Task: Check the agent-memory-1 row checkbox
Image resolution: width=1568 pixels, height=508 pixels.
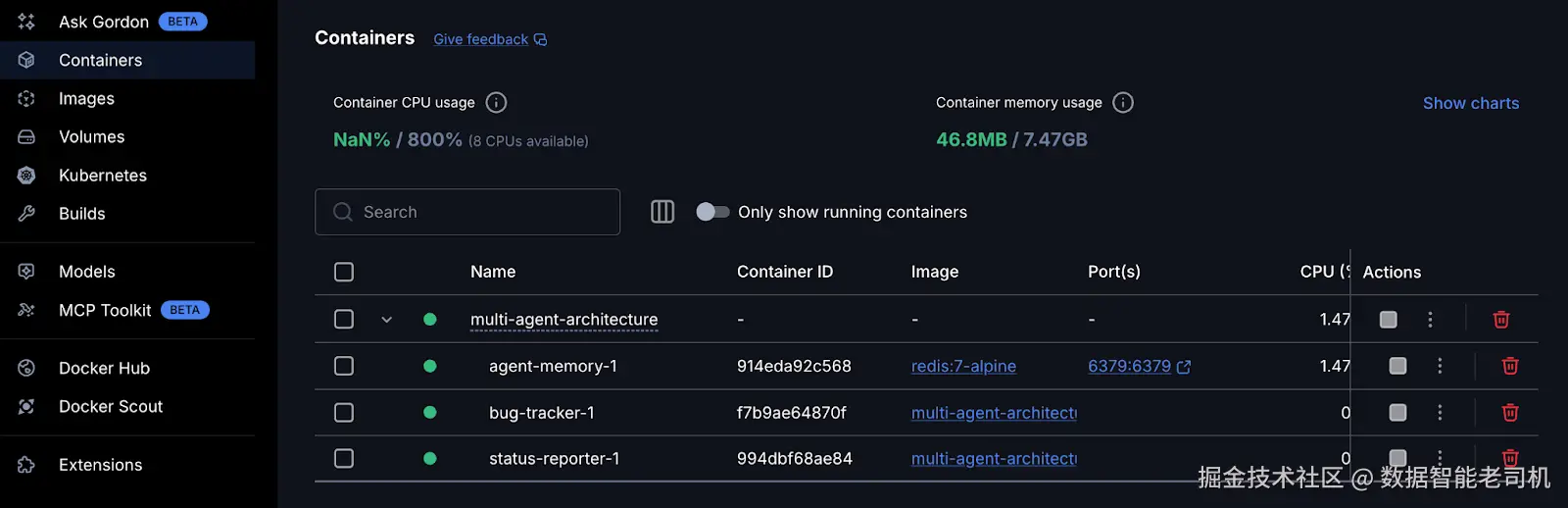Action: [344, 366]
